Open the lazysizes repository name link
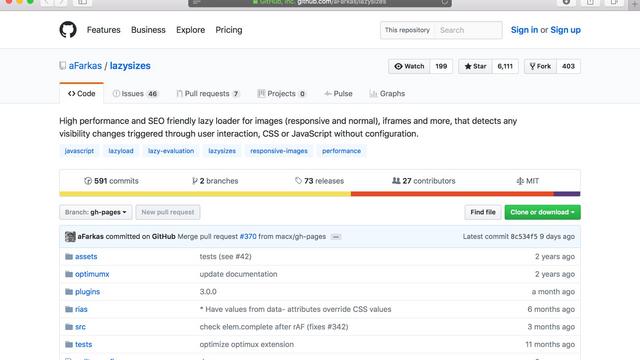This screenshot has height=360, width=640. 130,66
